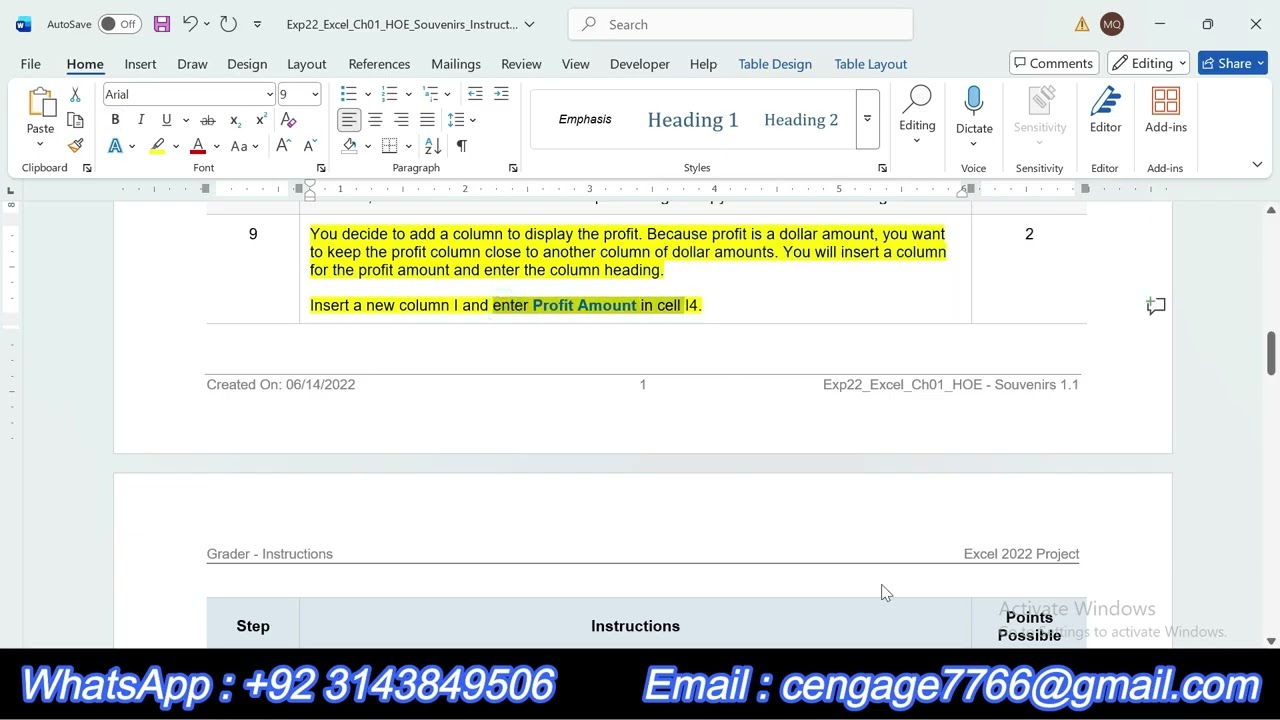Click the font color red A button
Viewport: 1280px width, 720px height.
[x=198, y=146]
